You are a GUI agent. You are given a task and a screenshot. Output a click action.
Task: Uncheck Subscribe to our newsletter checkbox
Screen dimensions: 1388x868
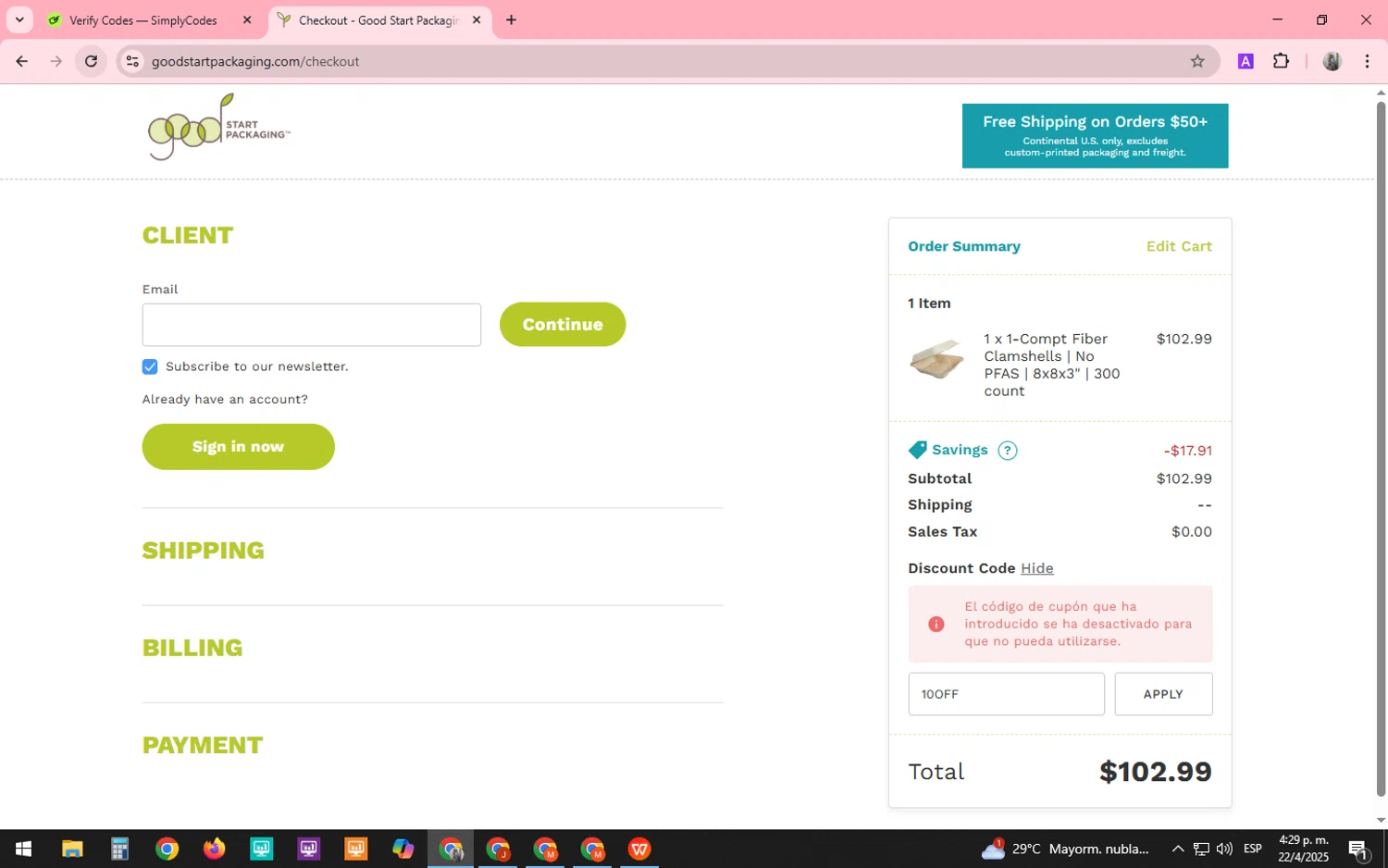pos(150,366)
